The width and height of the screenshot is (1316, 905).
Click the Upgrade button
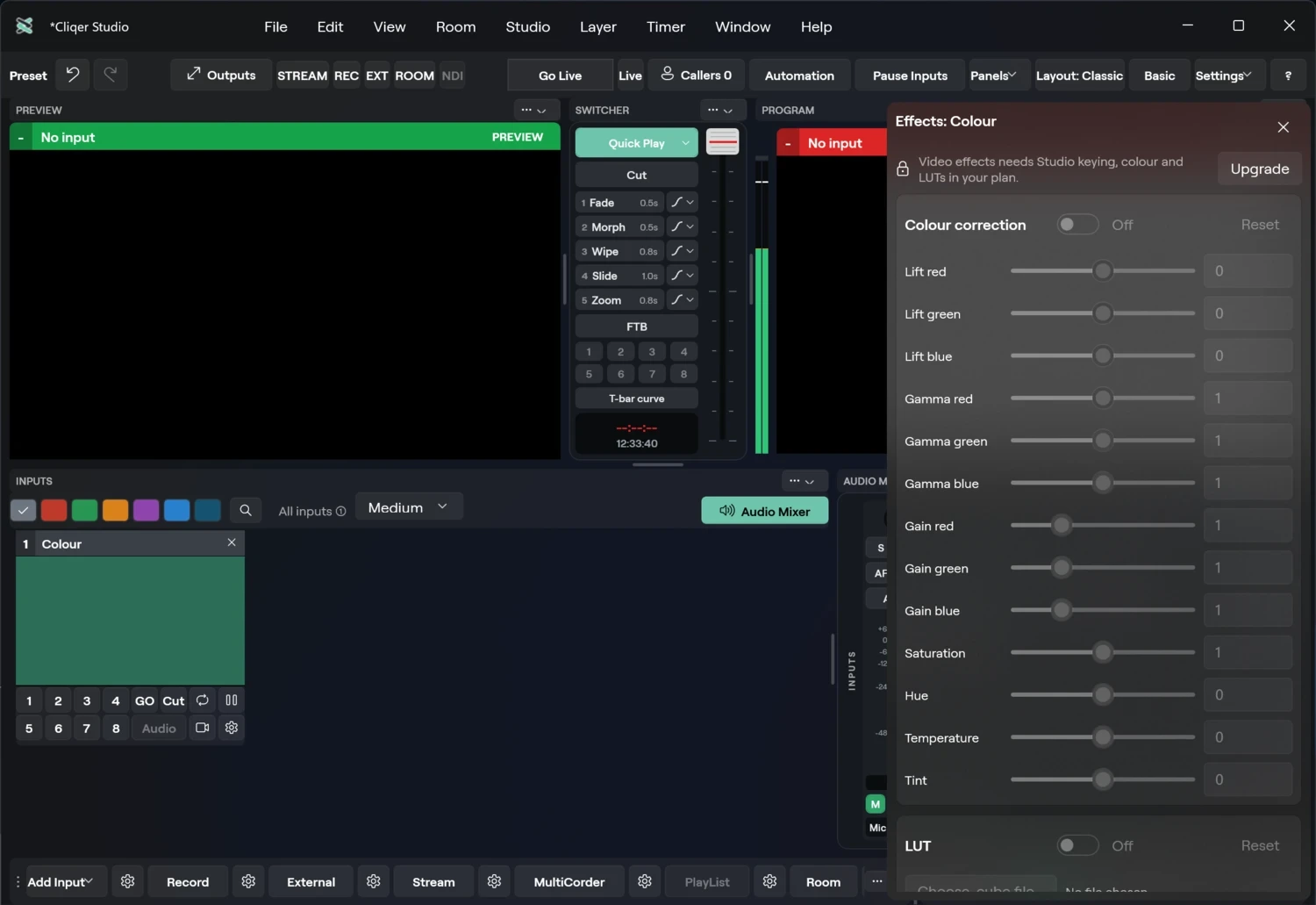[1259, 169]
